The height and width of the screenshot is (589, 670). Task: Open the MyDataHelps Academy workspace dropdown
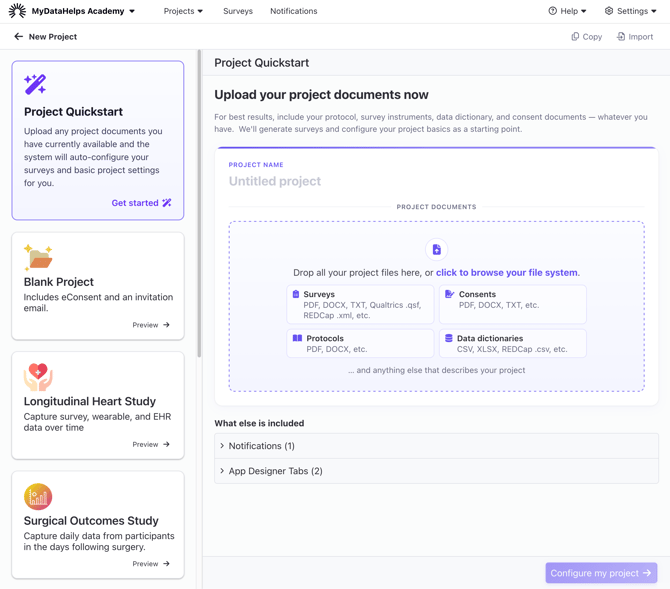point(83,11)
